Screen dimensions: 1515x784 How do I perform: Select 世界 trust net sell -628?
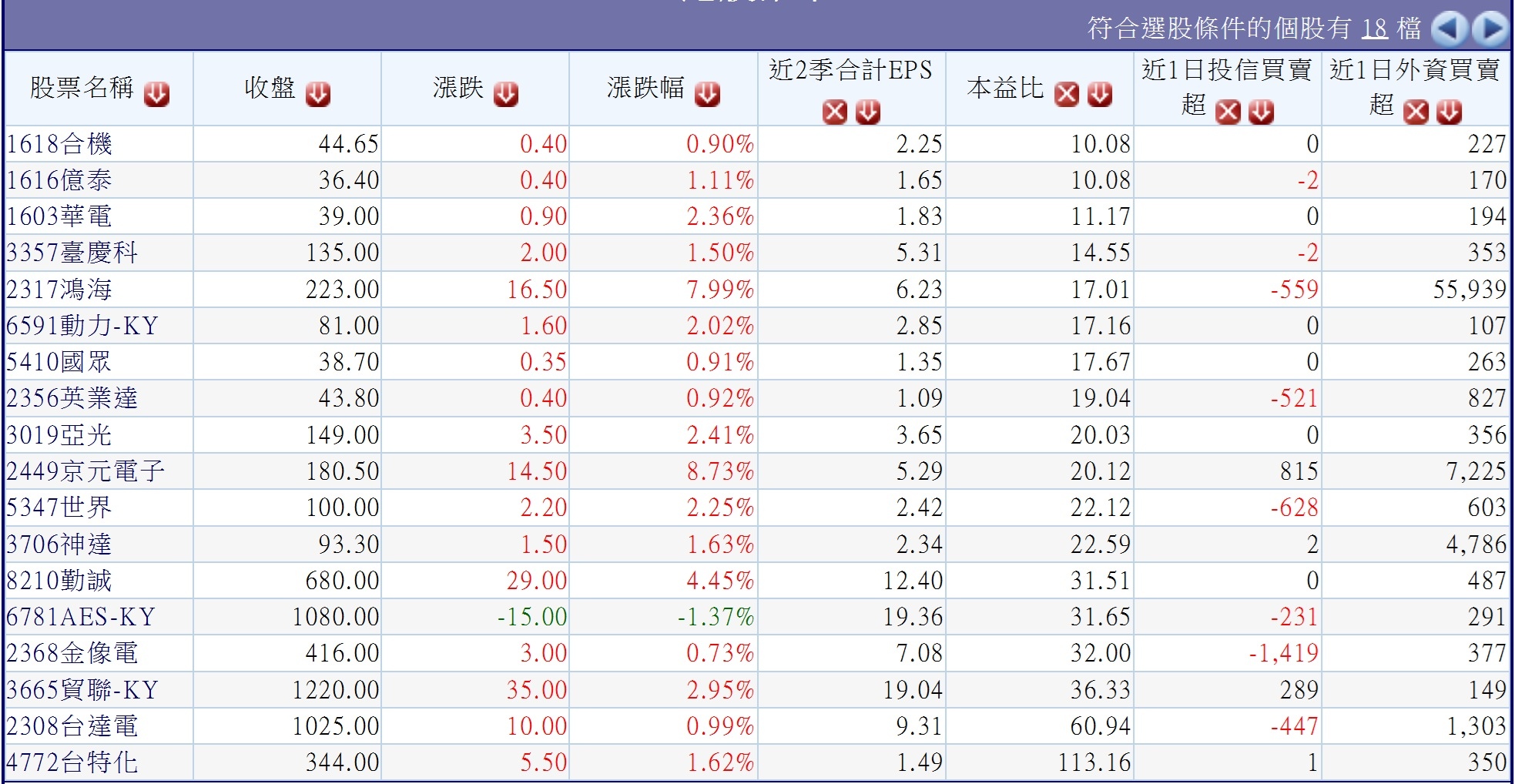pos(1295,508)
